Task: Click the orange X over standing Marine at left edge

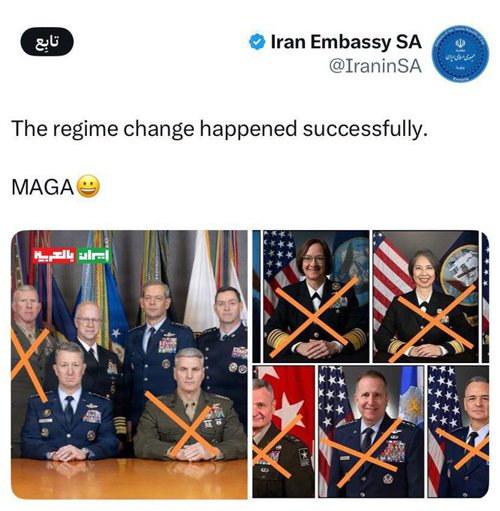Action: point(30,364)
